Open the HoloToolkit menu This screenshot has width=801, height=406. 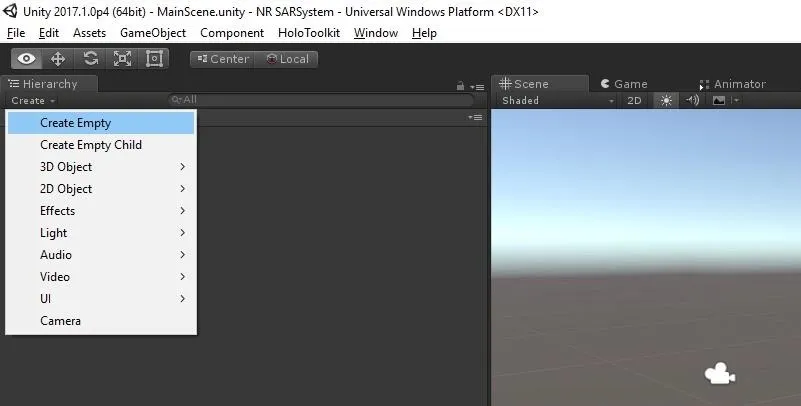tap(309, 33)
